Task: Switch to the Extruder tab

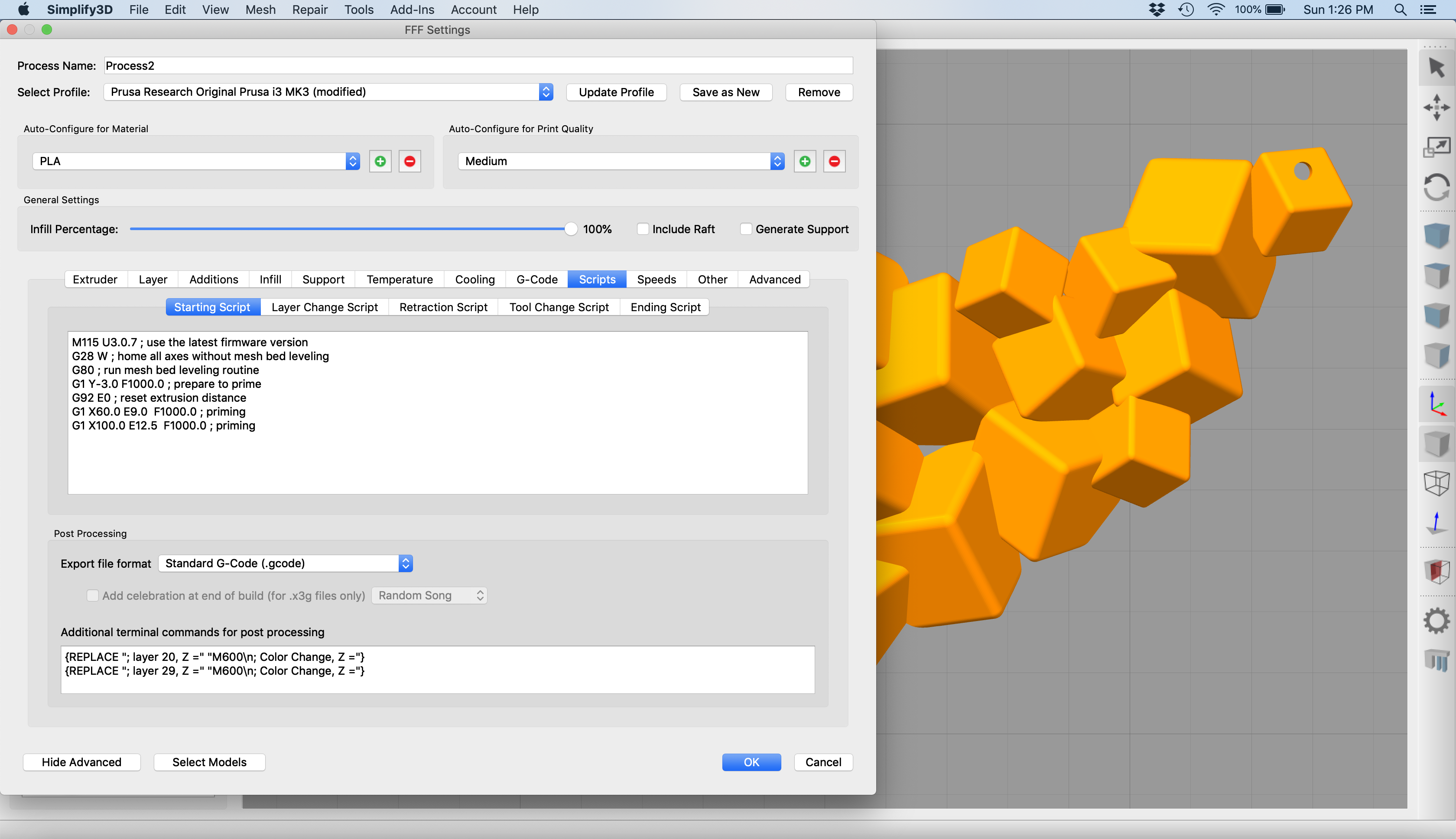Action: pos(95,280)
